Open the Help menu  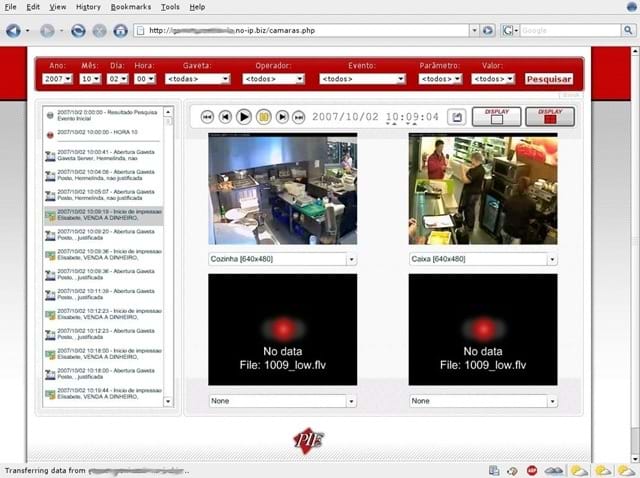tap(197, 7)
